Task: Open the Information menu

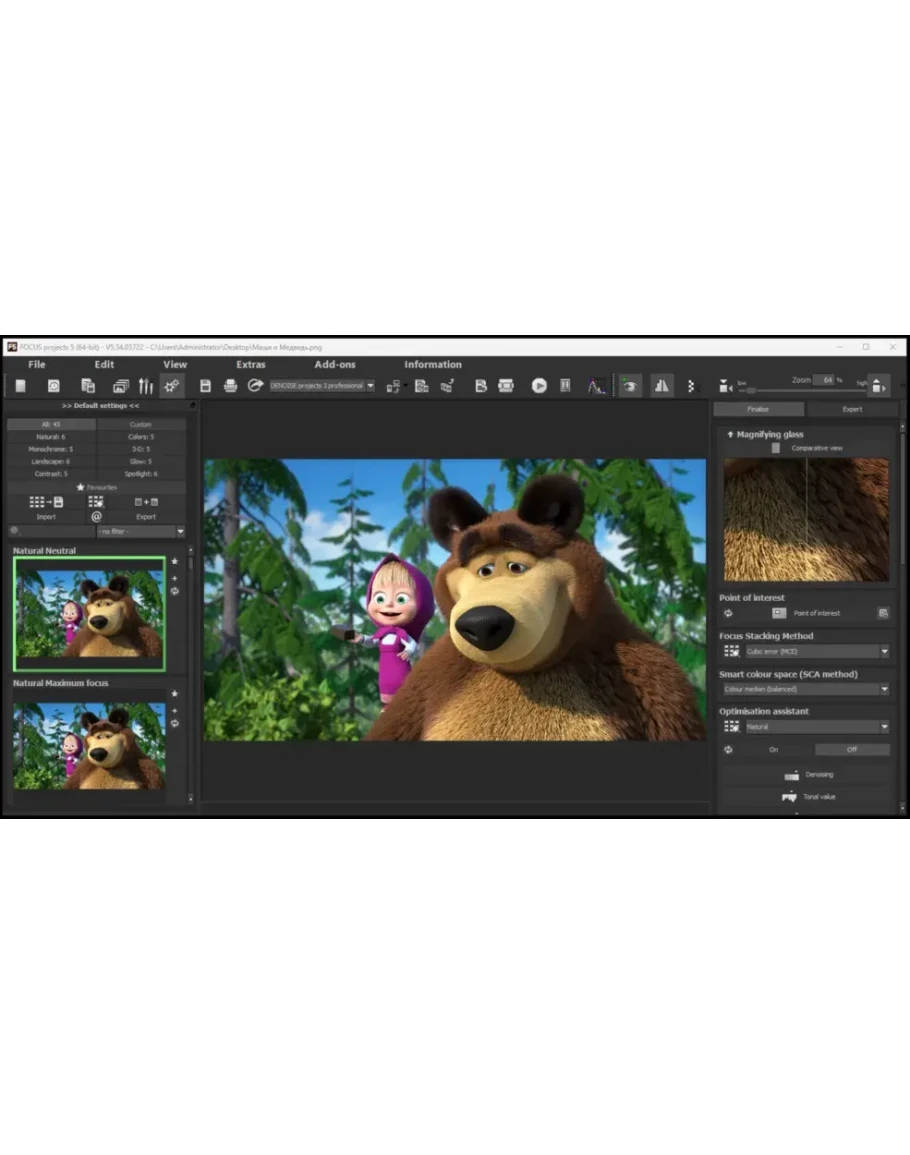Action: click(433, 365)
